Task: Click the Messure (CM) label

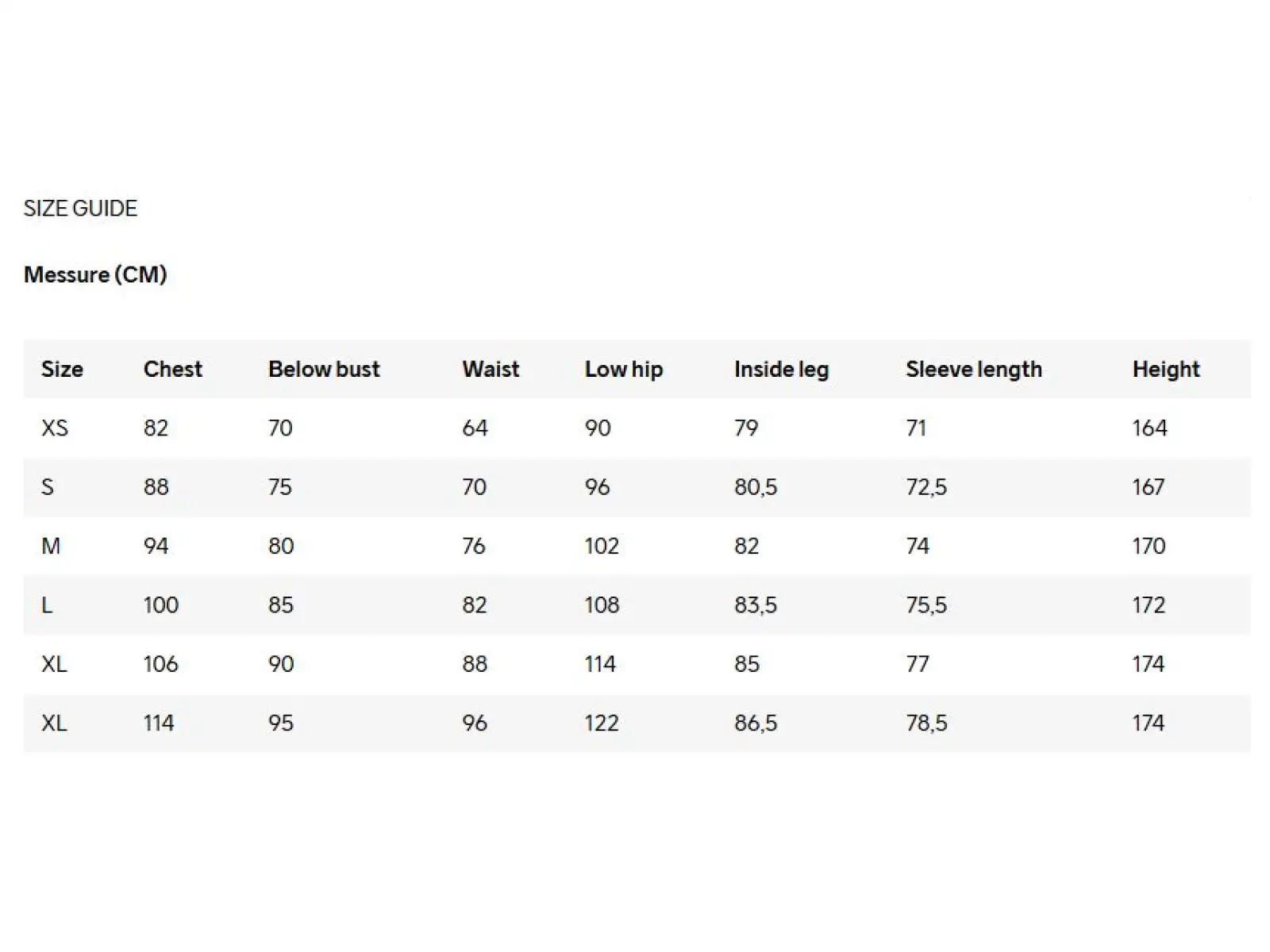Action: (x=95, y=274)
